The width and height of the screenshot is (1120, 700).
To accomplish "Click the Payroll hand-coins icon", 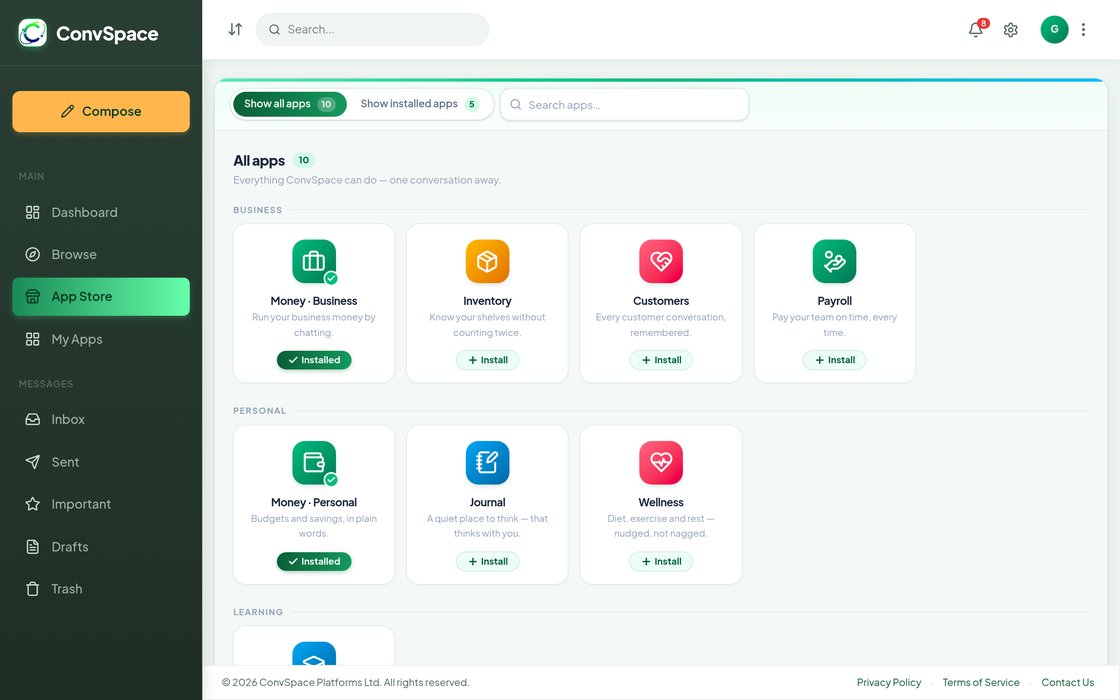I will click(x=834, y=261).
